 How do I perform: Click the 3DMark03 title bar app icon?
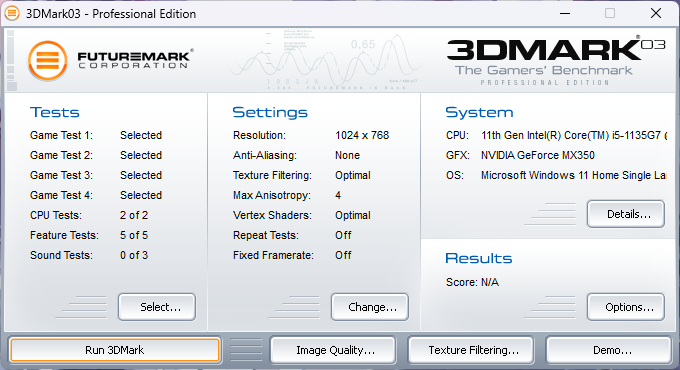[12, 13]
